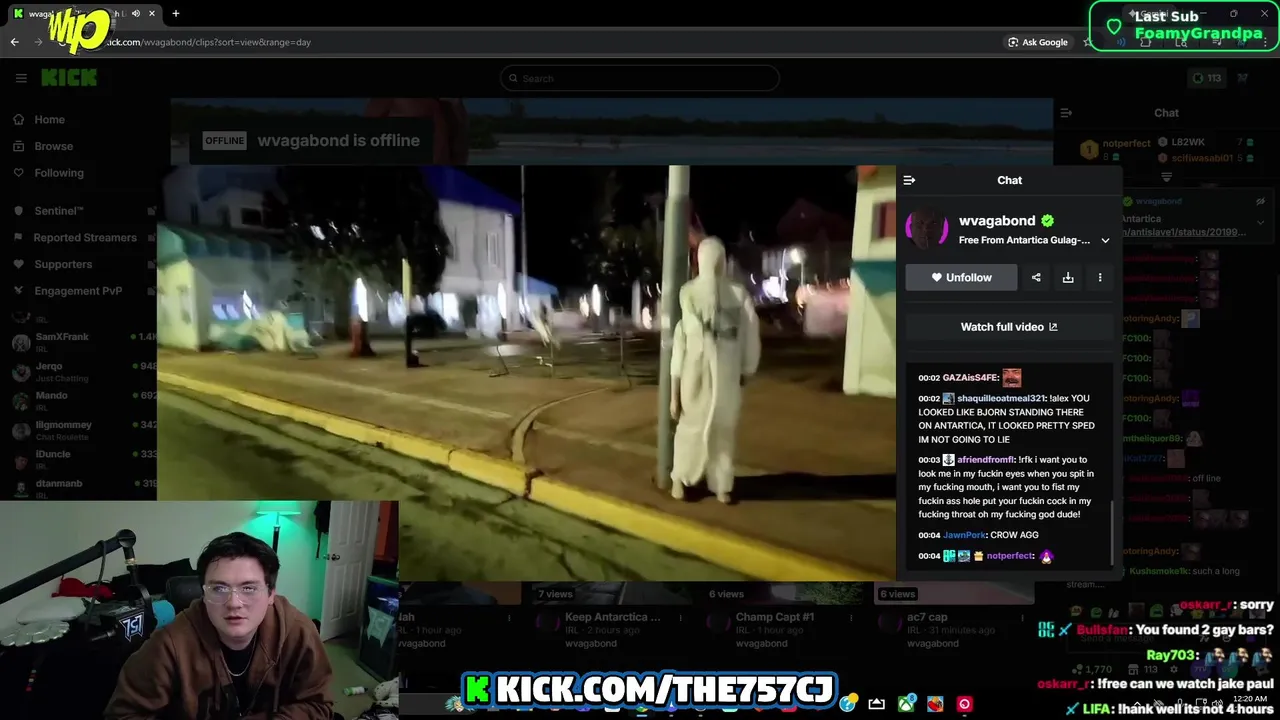Open Mando's channel from the sidebar
Viewport: 1280px width, 720px height.
pos(80,400)
